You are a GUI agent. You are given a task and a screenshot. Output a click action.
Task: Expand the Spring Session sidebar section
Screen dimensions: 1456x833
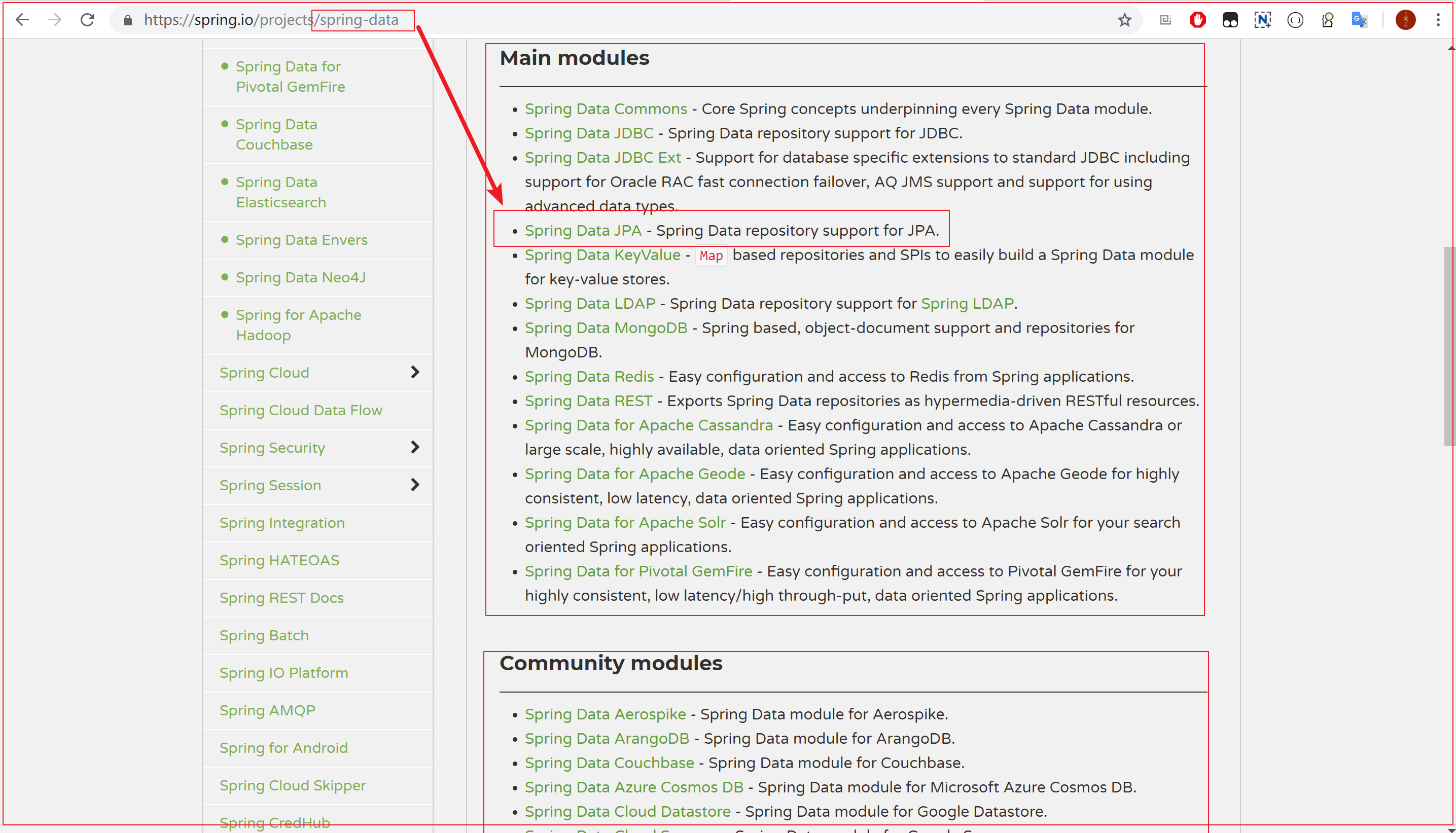tap(415, 485)
